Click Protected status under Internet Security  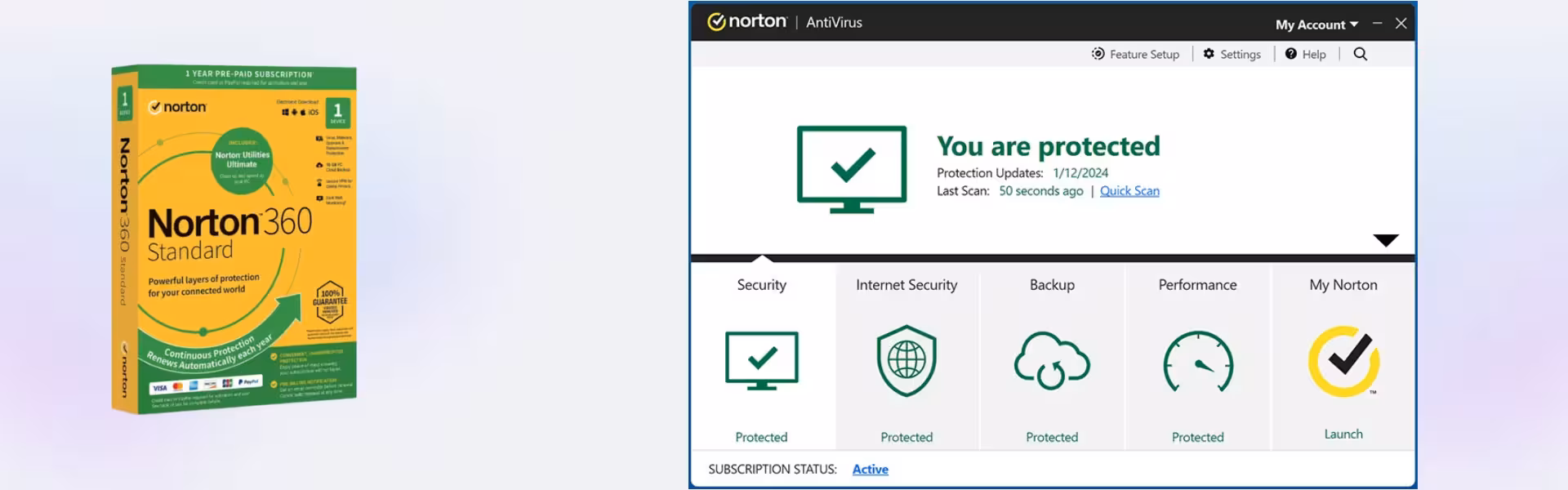click(906, 438)
